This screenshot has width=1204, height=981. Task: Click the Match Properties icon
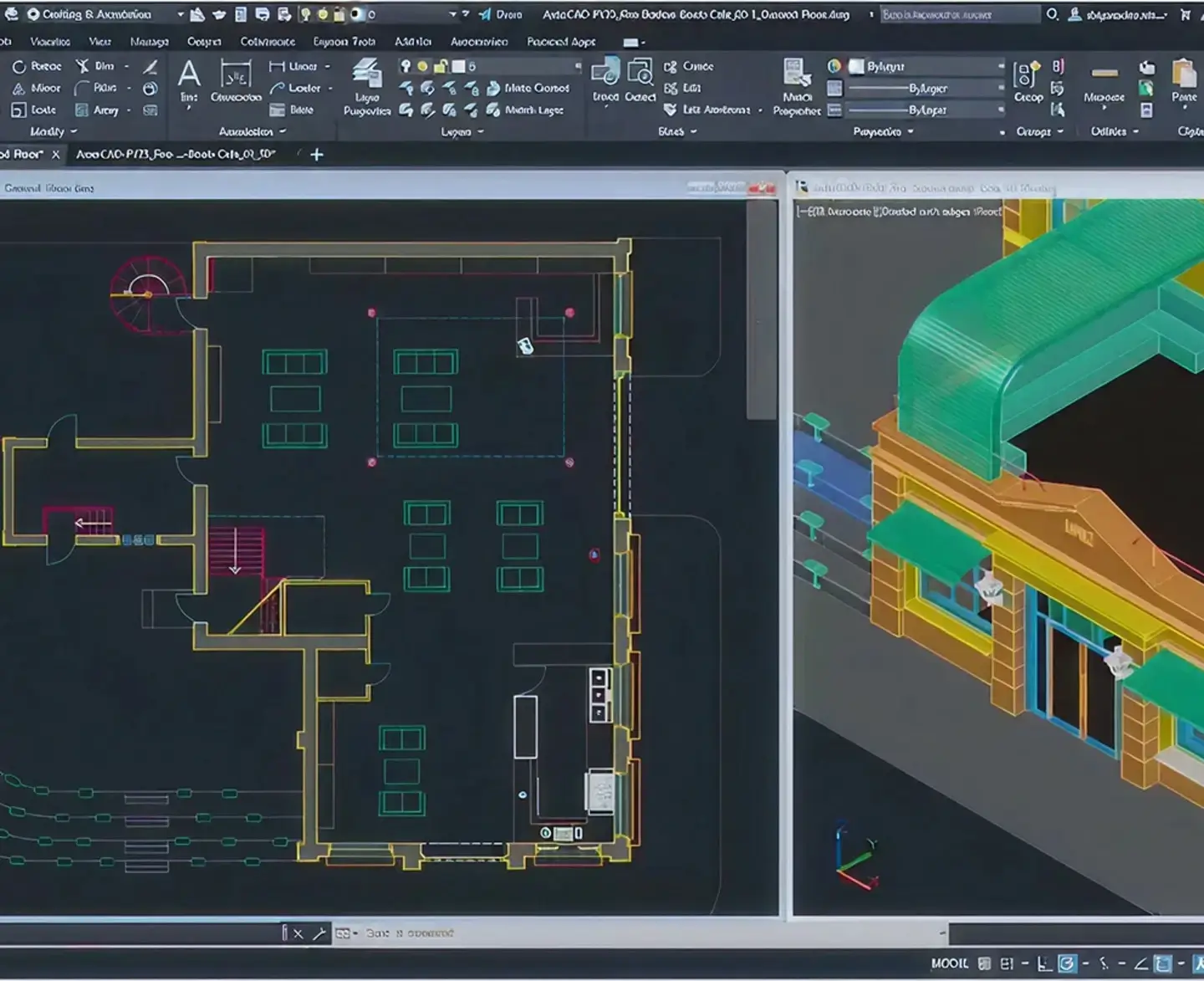796,75
